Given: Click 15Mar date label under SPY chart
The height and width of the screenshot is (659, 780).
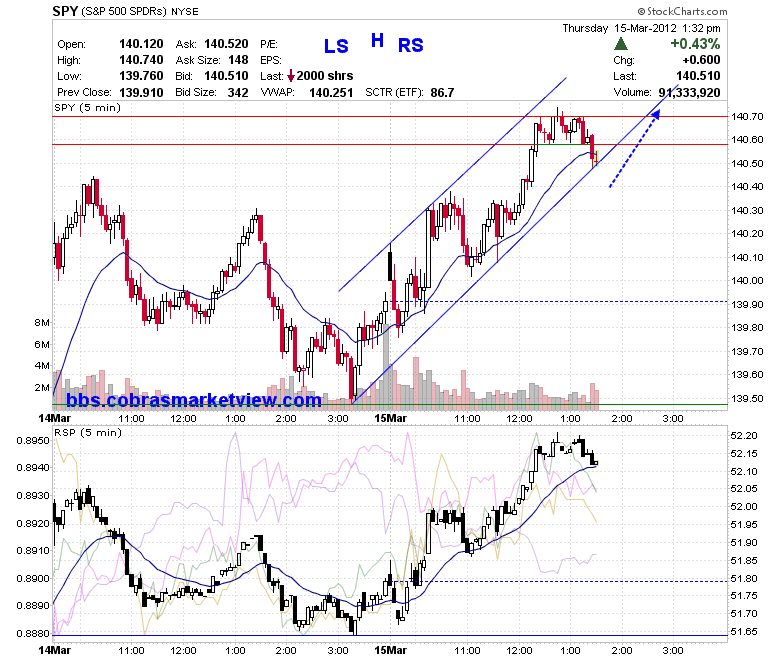Looking at the screenshot, I should point(390,418).
